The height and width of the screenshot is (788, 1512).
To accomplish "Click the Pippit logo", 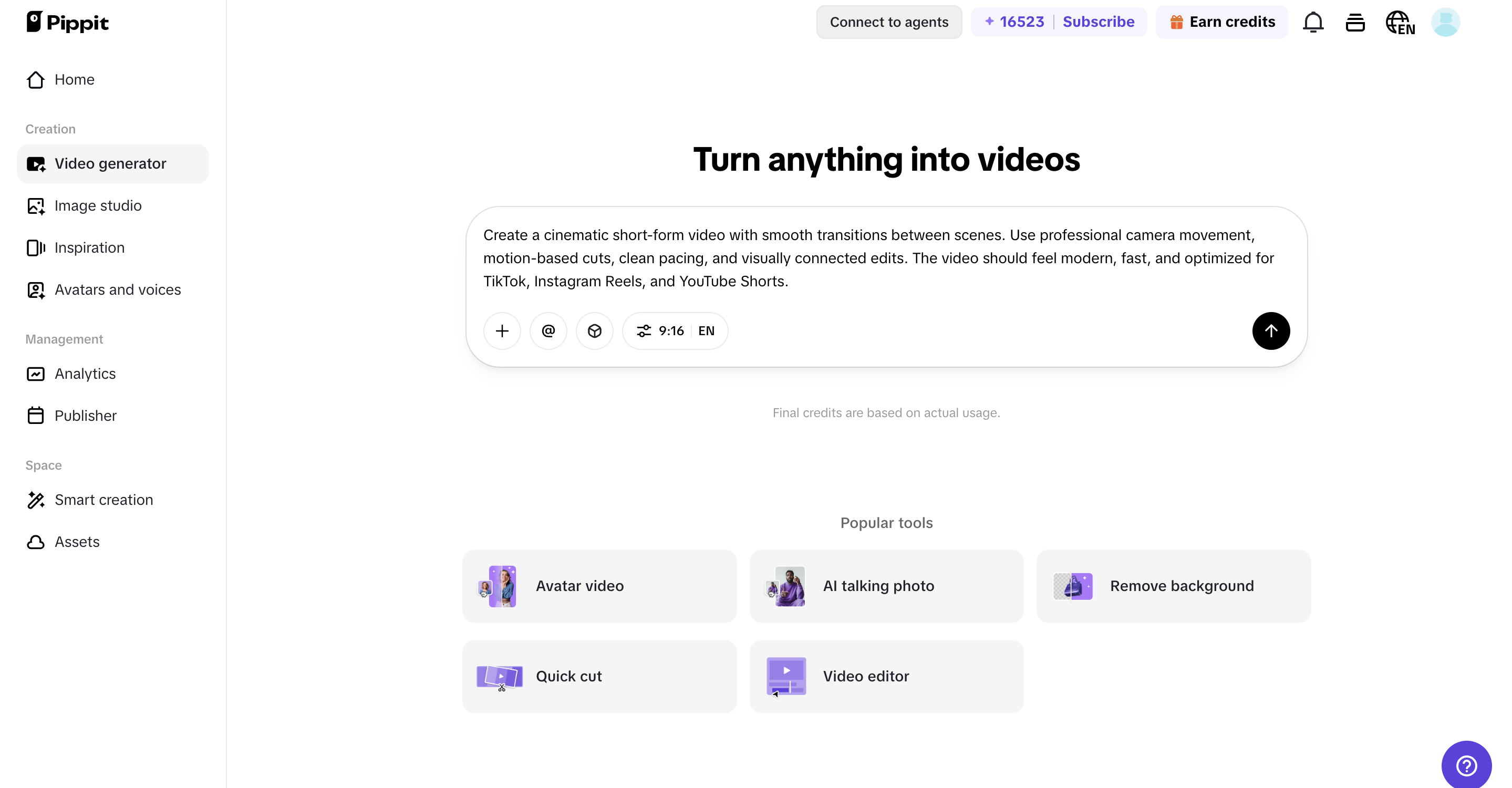I will point(67,22).
